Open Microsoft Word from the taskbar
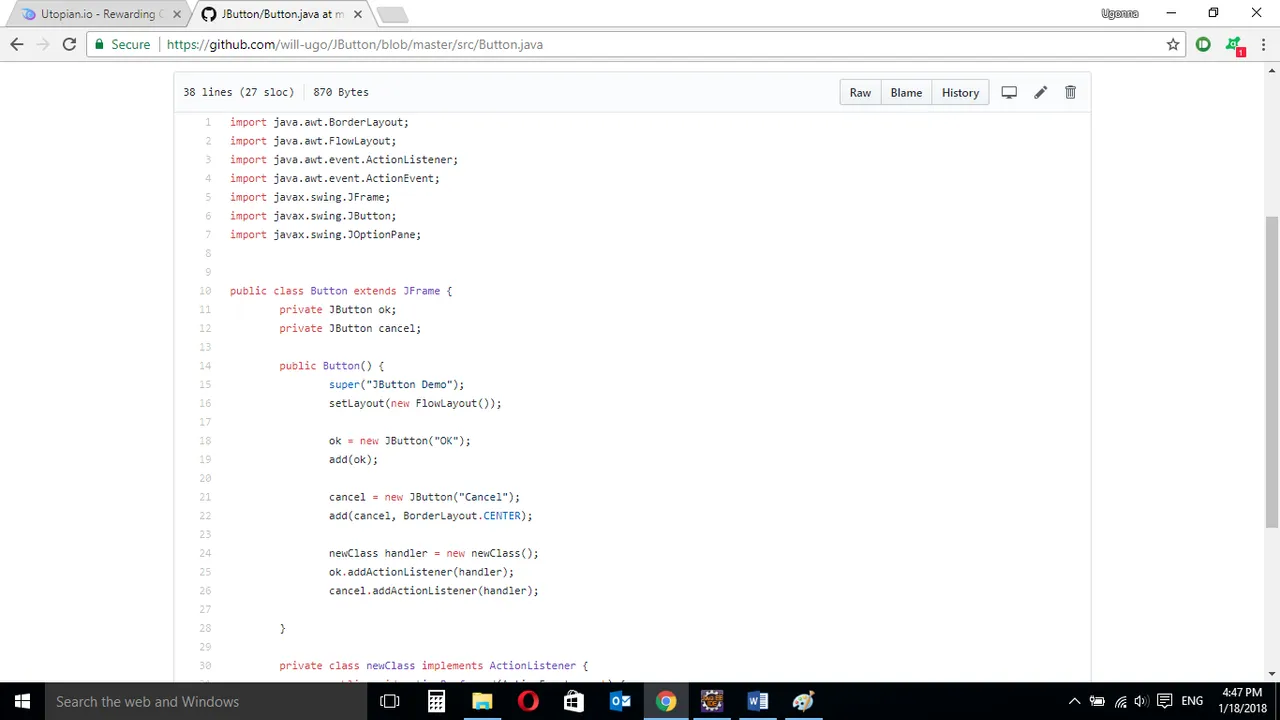This screenshot has width=1280, height=720. pyautogui.click(x=758, y=701)
